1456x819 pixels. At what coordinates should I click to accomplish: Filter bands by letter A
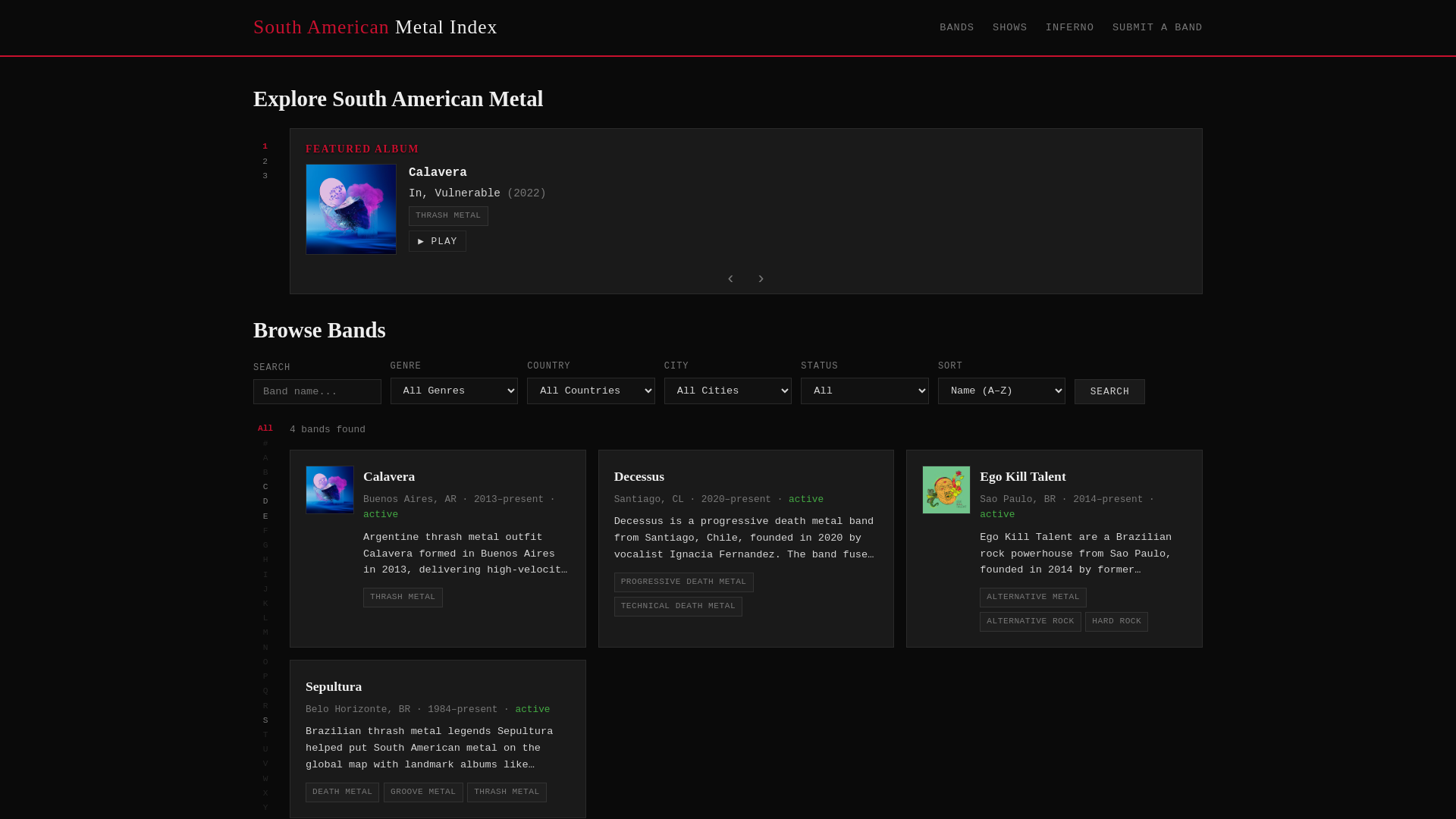[x=265, y=458]
